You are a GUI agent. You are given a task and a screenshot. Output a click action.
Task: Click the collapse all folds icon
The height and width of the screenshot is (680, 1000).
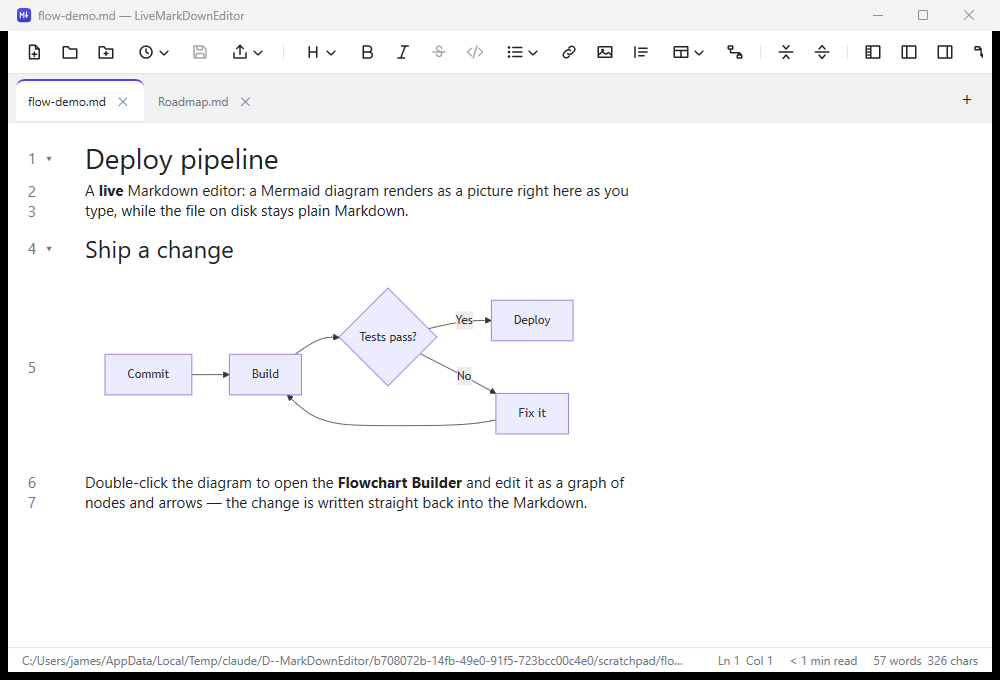coord(786,52)
